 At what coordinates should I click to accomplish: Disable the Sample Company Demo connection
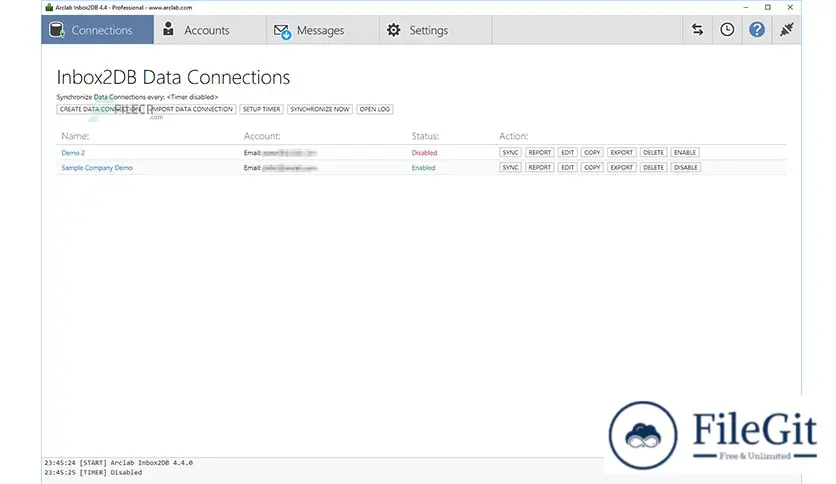pos(686,167)
